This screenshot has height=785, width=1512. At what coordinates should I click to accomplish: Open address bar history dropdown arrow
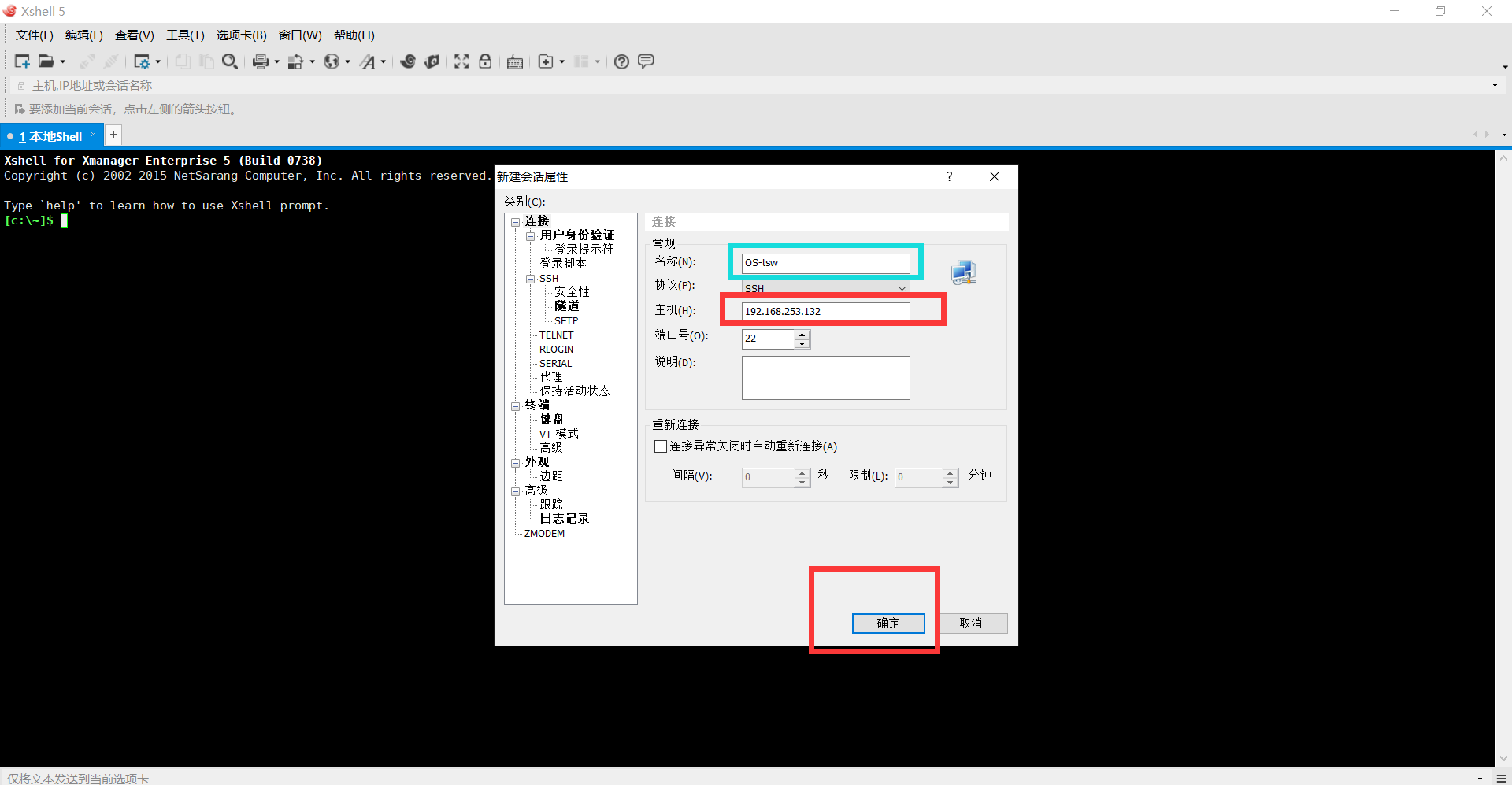(x=1495, y=85)
